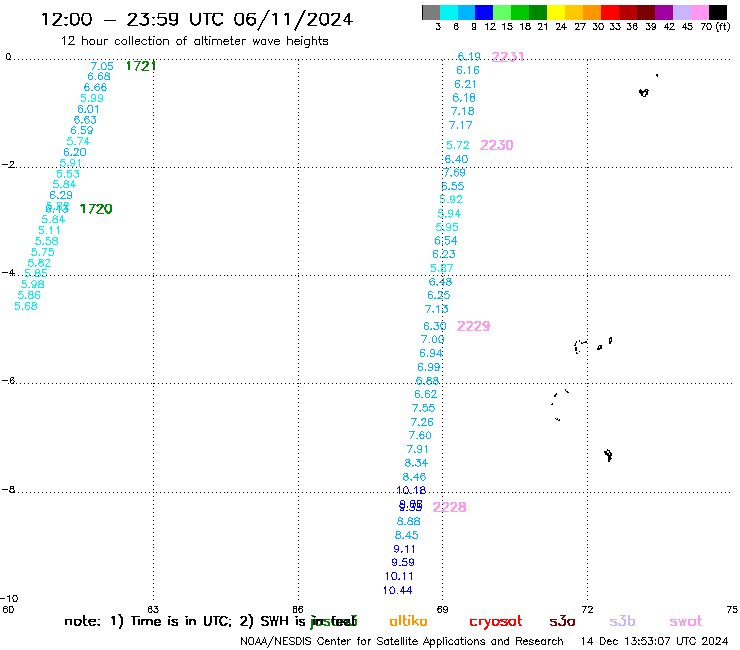Select wave height value 9.59
The image size is (740, 650).
(x=403, y=562)
